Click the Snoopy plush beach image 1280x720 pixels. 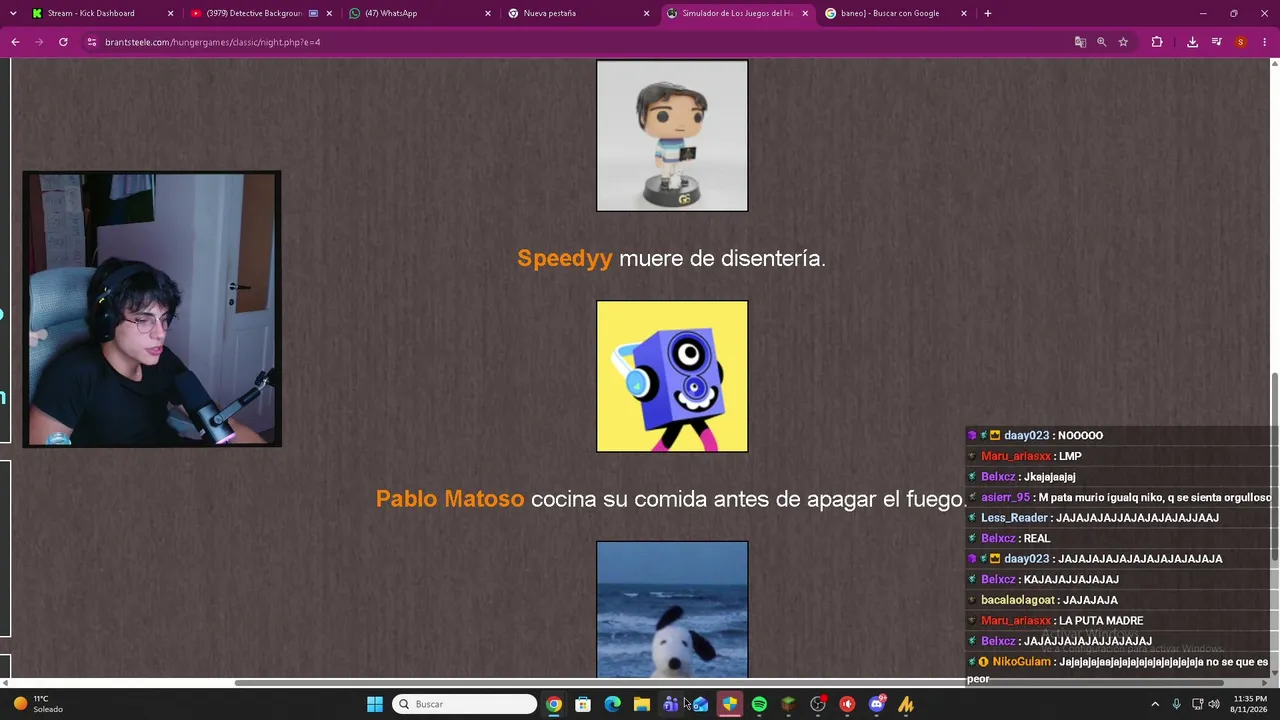point(672,610)
